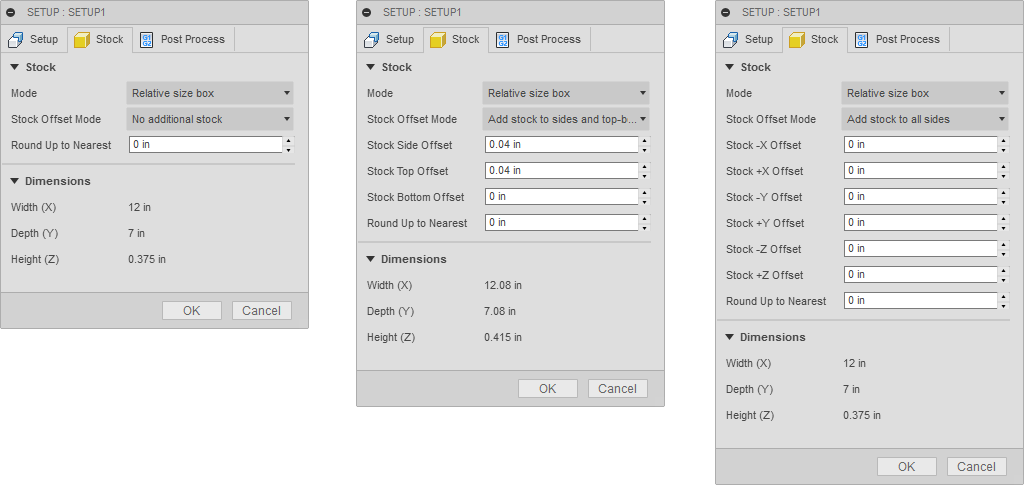The width and height of the screenshot is (1026, 486).
Task: Increase Stock Side Offset with up arrow
Action: (645, 140)
